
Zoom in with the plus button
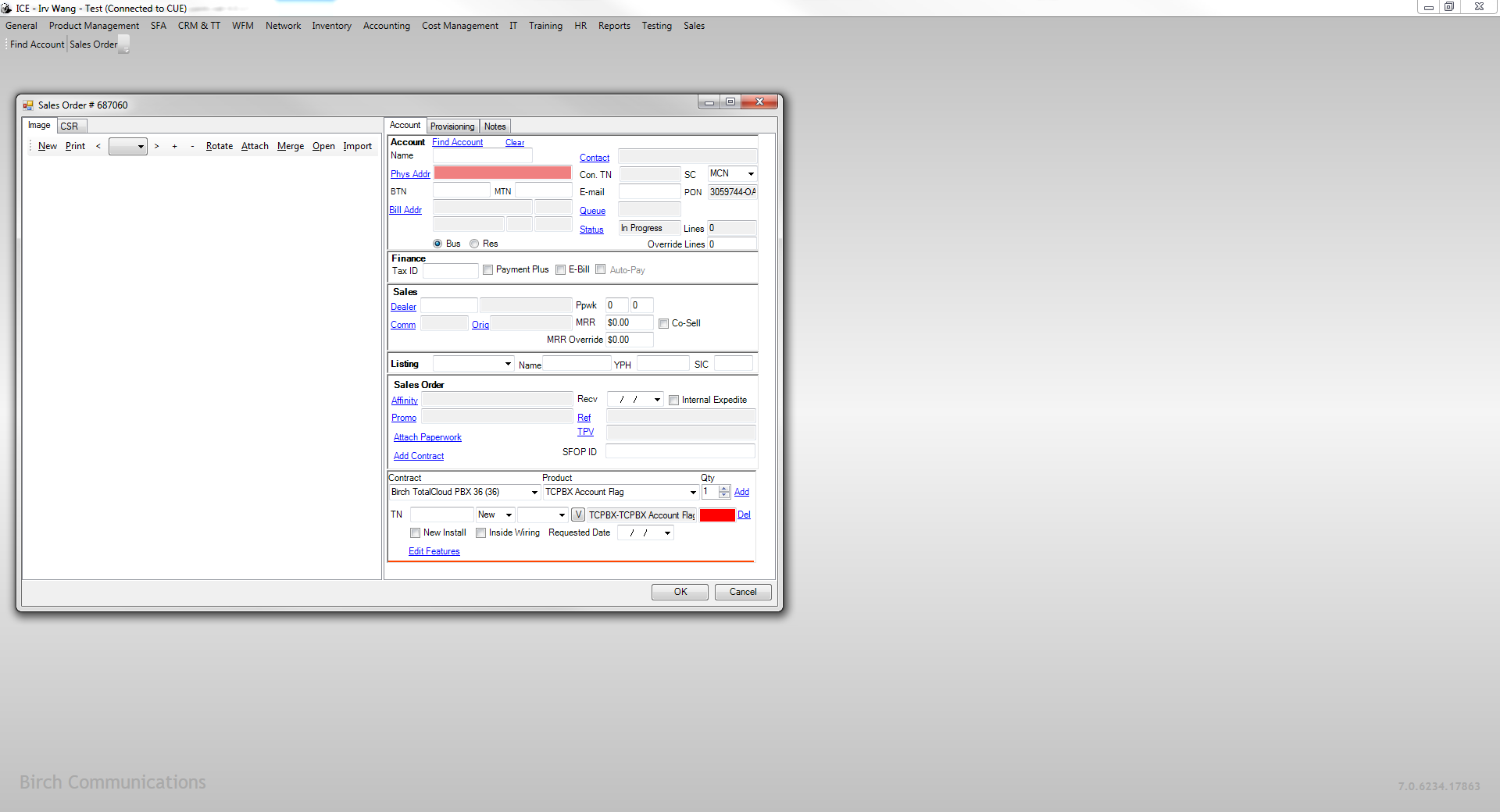[x=174, y=146]
